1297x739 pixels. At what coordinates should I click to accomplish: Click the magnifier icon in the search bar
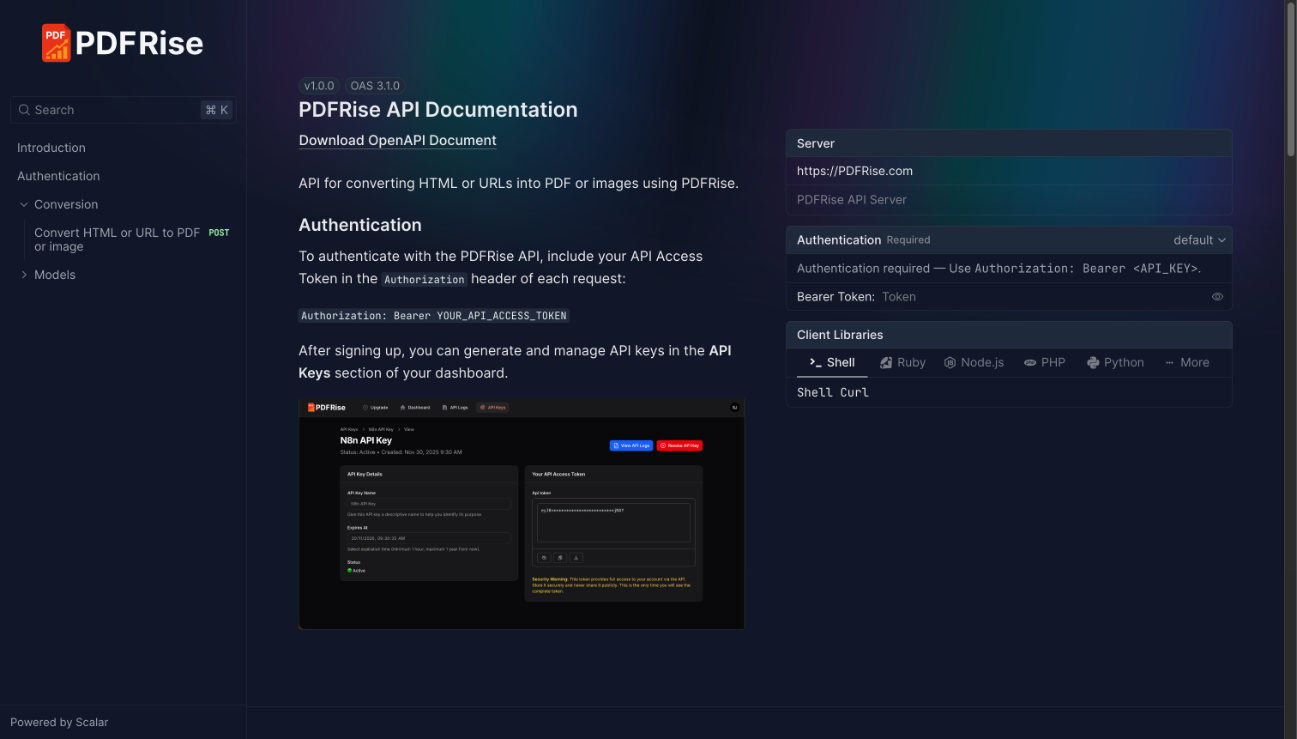(x=24, y=109)
